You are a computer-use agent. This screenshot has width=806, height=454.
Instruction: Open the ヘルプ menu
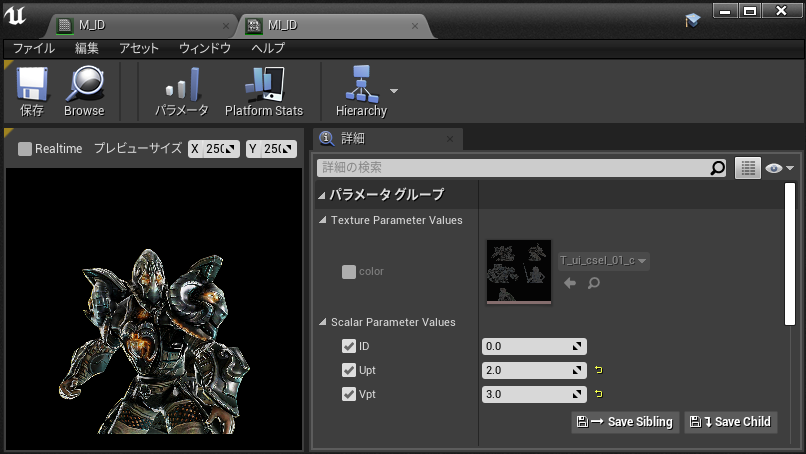(x=268, y=48)
